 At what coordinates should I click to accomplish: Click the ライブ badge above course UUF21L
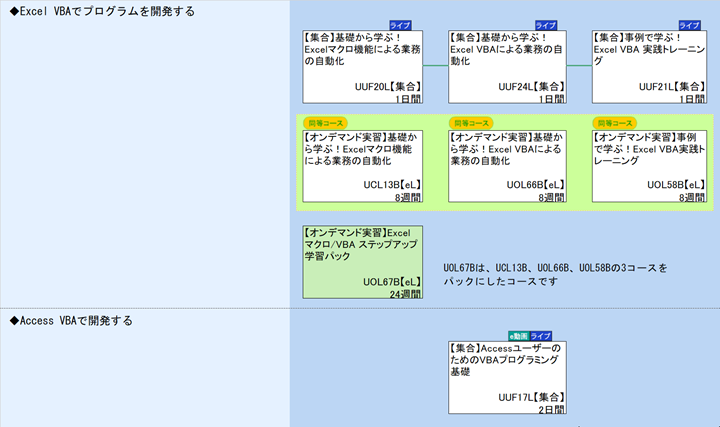(x=690, y=25)
